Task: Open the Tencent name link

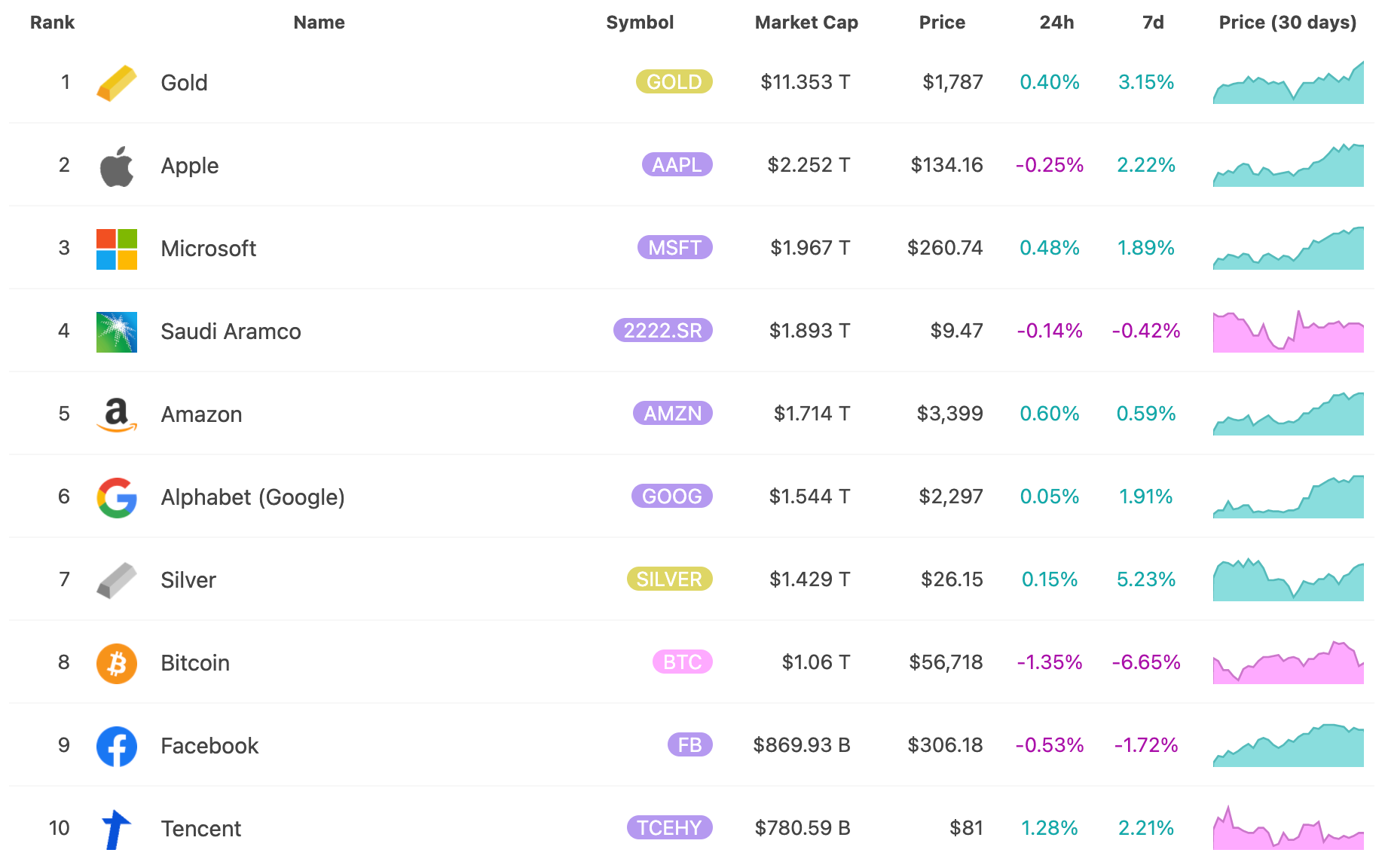Action: coord(200,829)
